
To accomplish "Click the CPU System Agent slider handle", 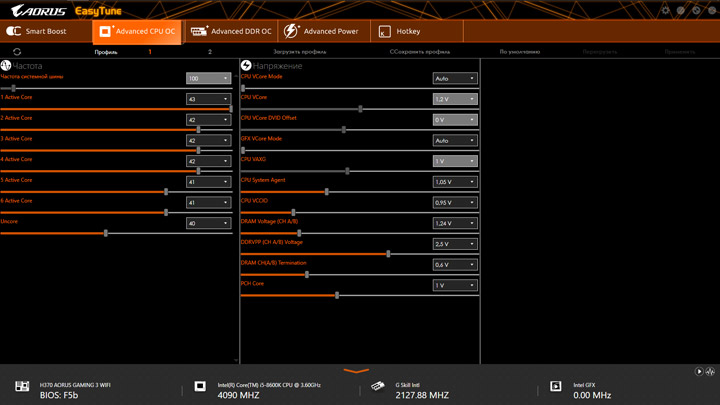I will click(x=326, y=192).
